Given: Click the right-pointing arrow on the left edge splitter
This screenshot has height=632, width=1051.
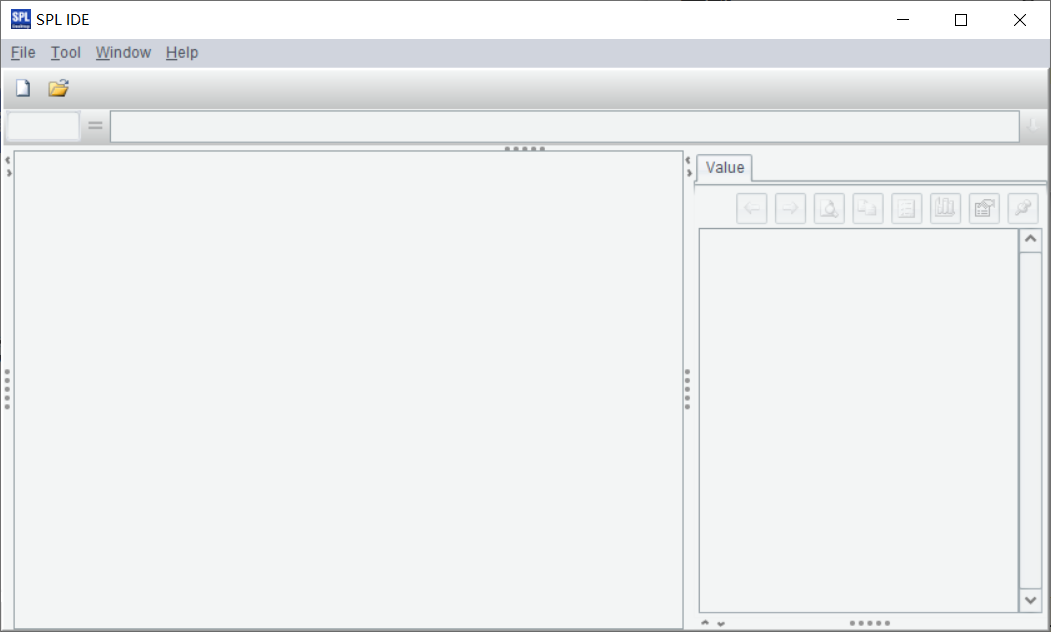Looking at the screenshot, I should 9,173.
